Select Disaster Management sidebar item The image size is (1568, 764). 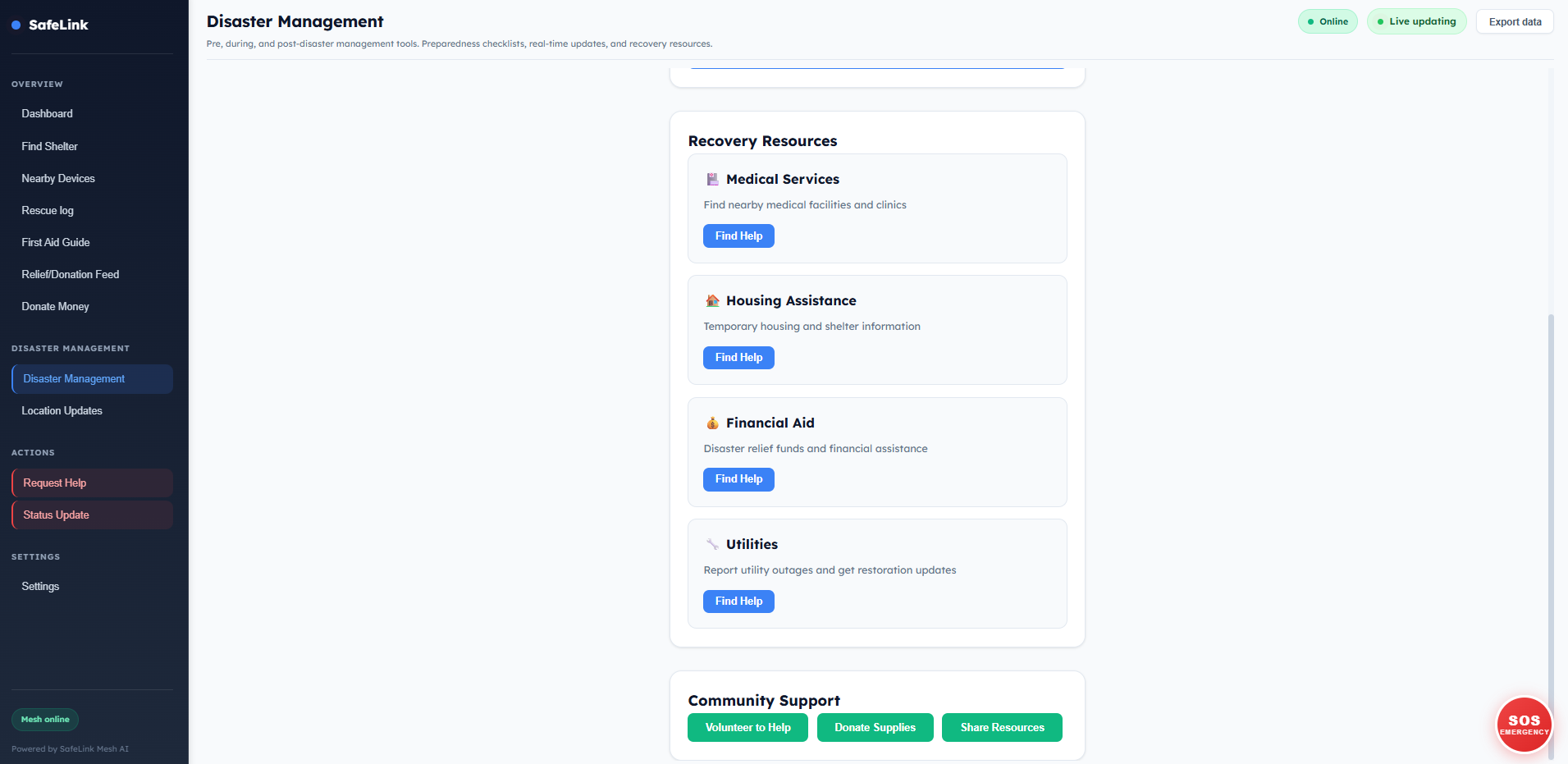92,379
